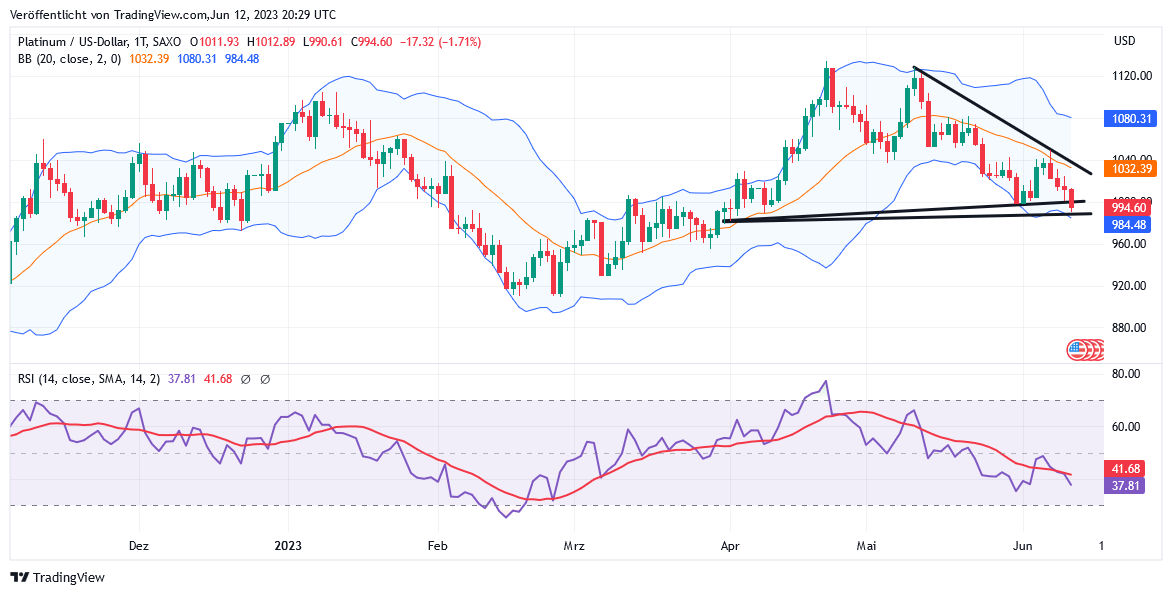Click the 2023 label on the time axis
Screen dimensions: 1172x595
[x=288, y=547]
